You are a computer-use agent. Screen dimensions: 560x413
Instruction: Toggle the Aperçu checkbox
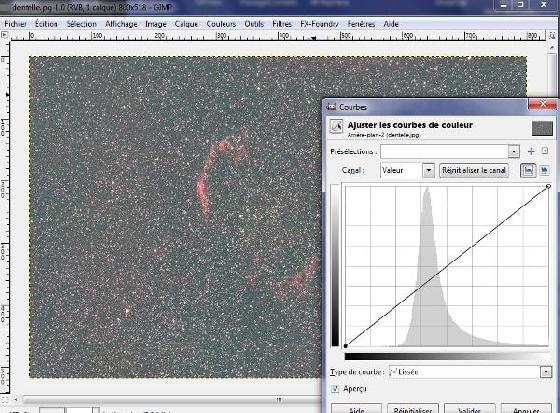(335, 389)
